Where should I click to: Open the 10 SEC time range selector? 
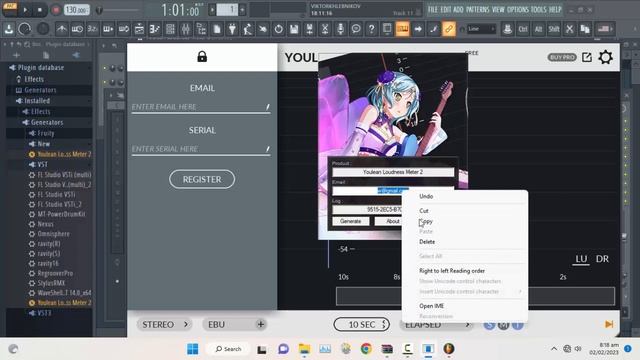(362, 324)
